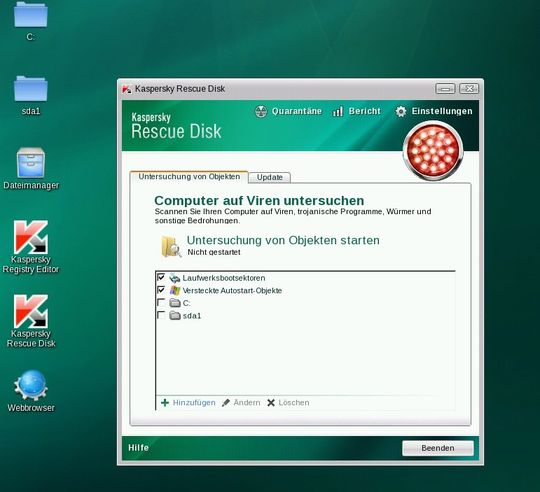540x492 pixels.
Task: Check the sda1 checkbox
Action: [161, 315]
